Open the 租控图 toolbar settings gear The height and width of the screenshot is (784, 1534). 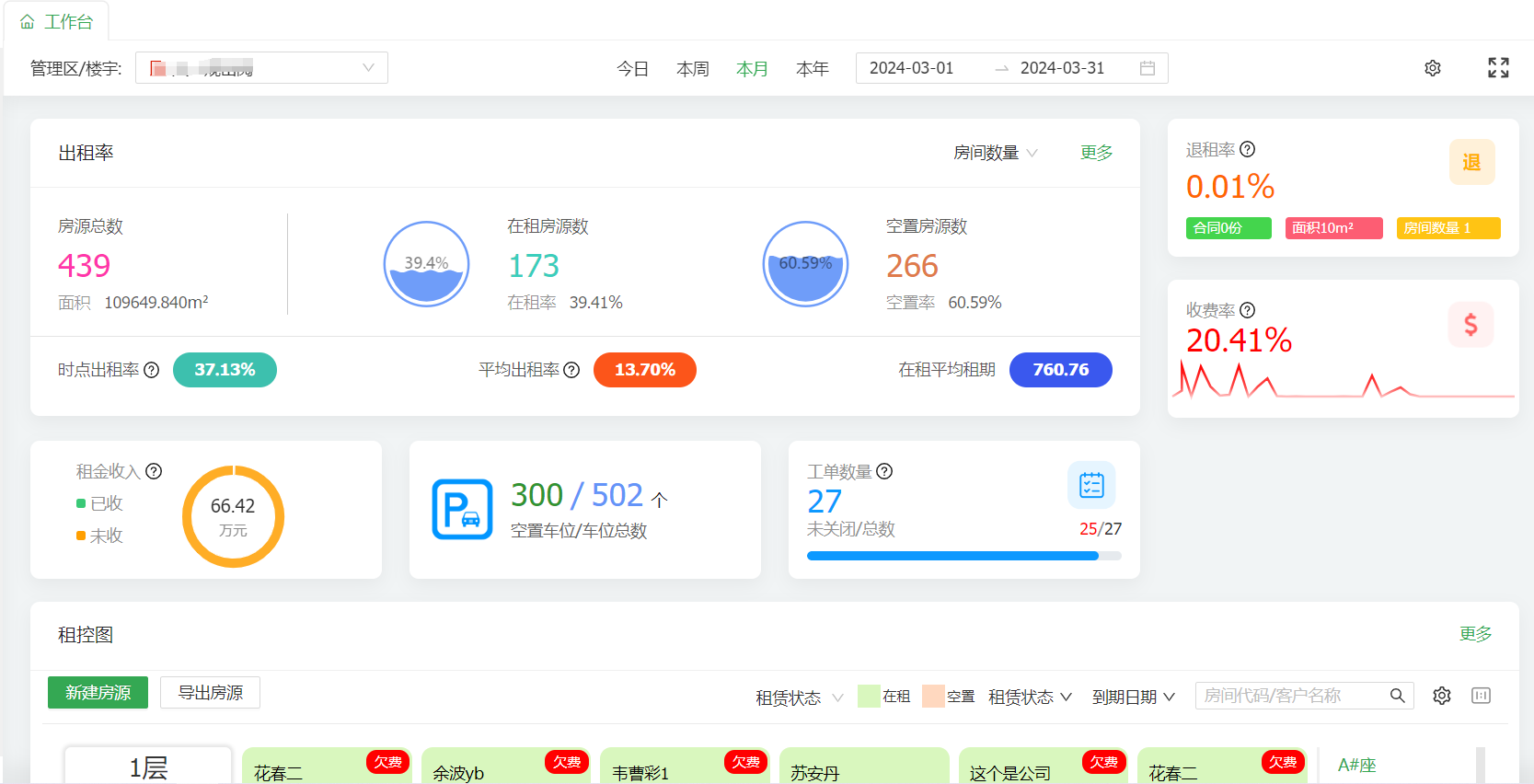1442,696
